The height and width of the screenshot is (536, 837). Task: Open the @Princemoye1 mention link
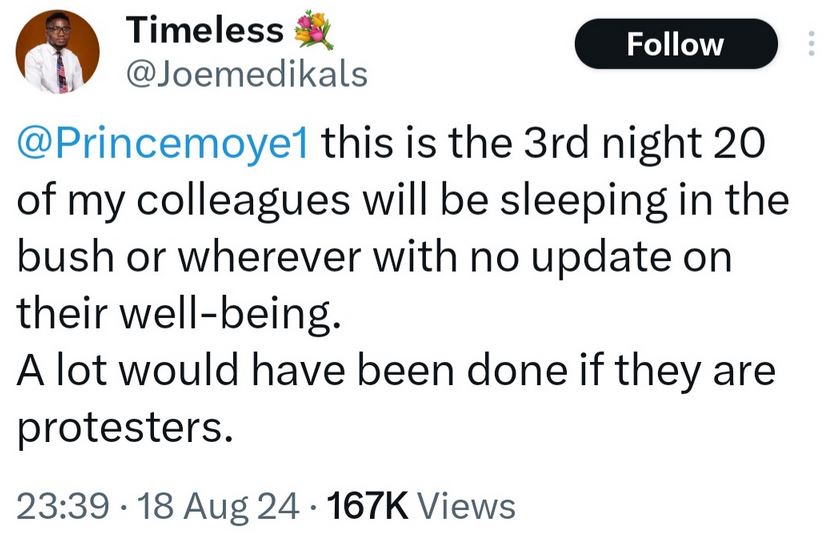click(165, 145)
